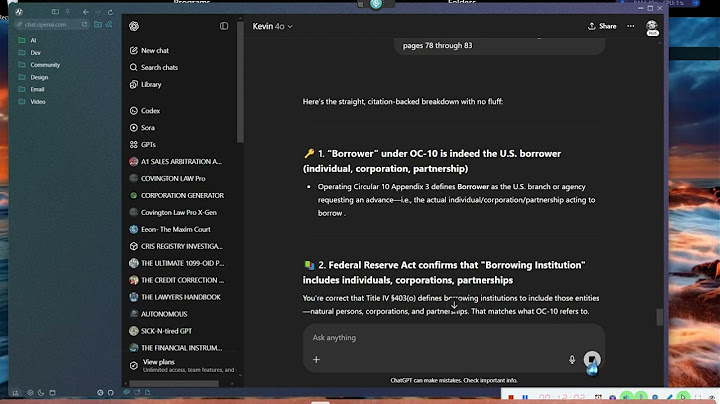This screenshot has height=404, width=720.
Task: Click the ChatGPT logo icon
Action: [134, 26]
